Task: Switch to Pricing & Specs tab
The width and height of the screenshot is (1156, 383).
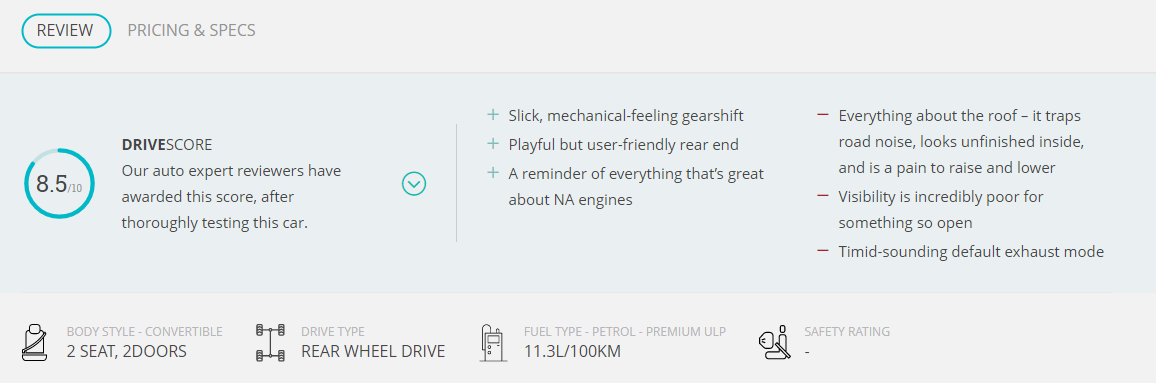Action: coord(192,31)
